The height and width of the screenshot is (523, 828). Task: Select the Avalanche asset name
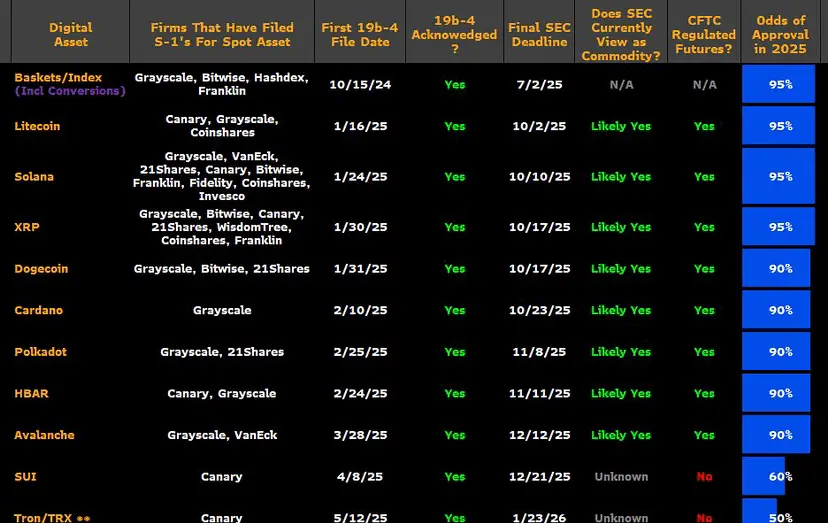coord(44,435)
